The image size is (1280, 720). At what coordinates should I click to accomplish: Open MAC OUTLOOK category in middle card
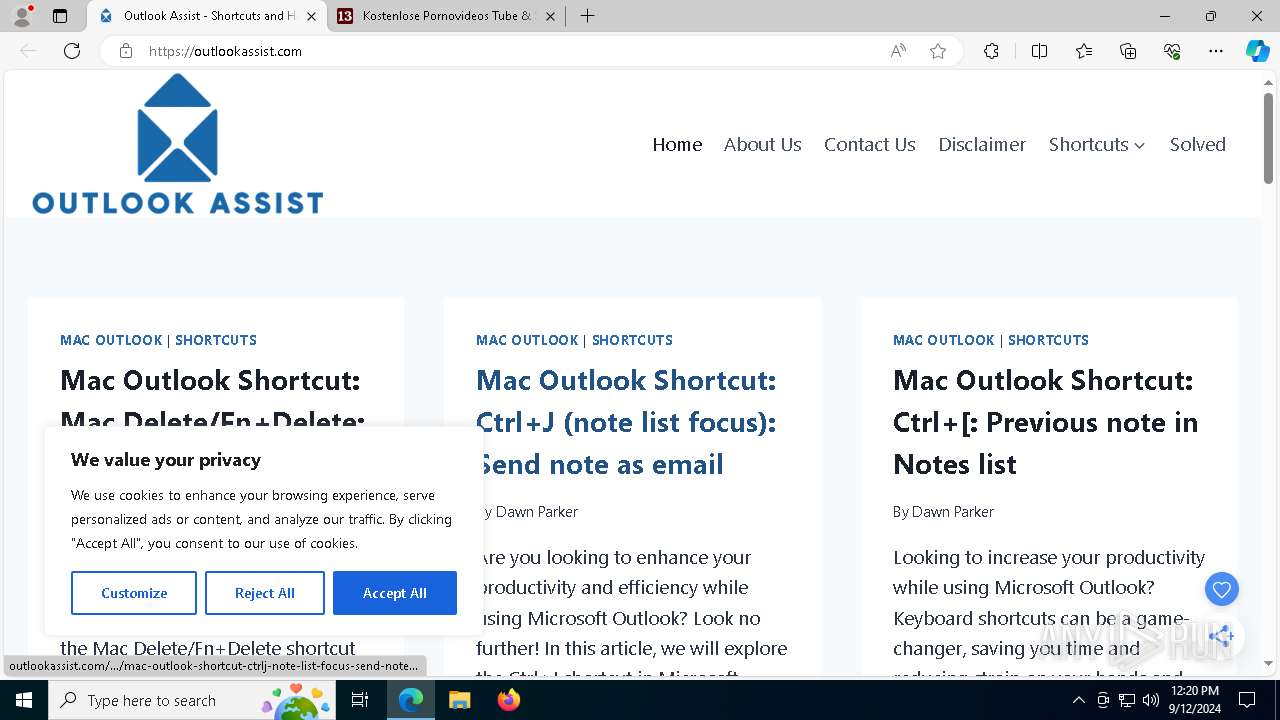pyautogui.click(x=527, y=340)
